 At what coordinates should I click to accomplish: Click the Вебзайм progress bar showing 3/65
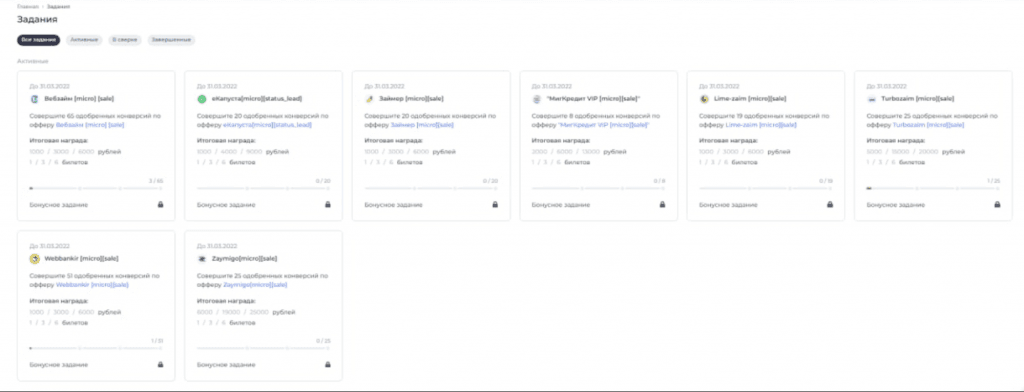point(96,188)
